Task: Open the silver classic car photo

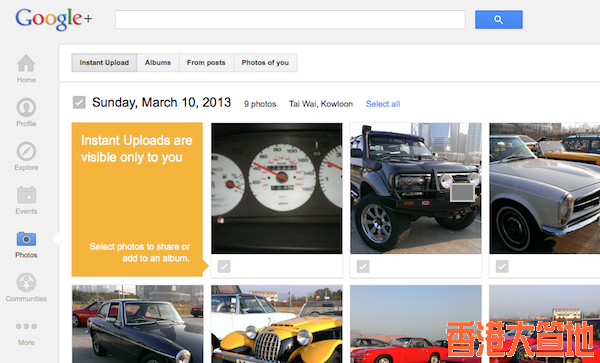Action: (545, 188)
